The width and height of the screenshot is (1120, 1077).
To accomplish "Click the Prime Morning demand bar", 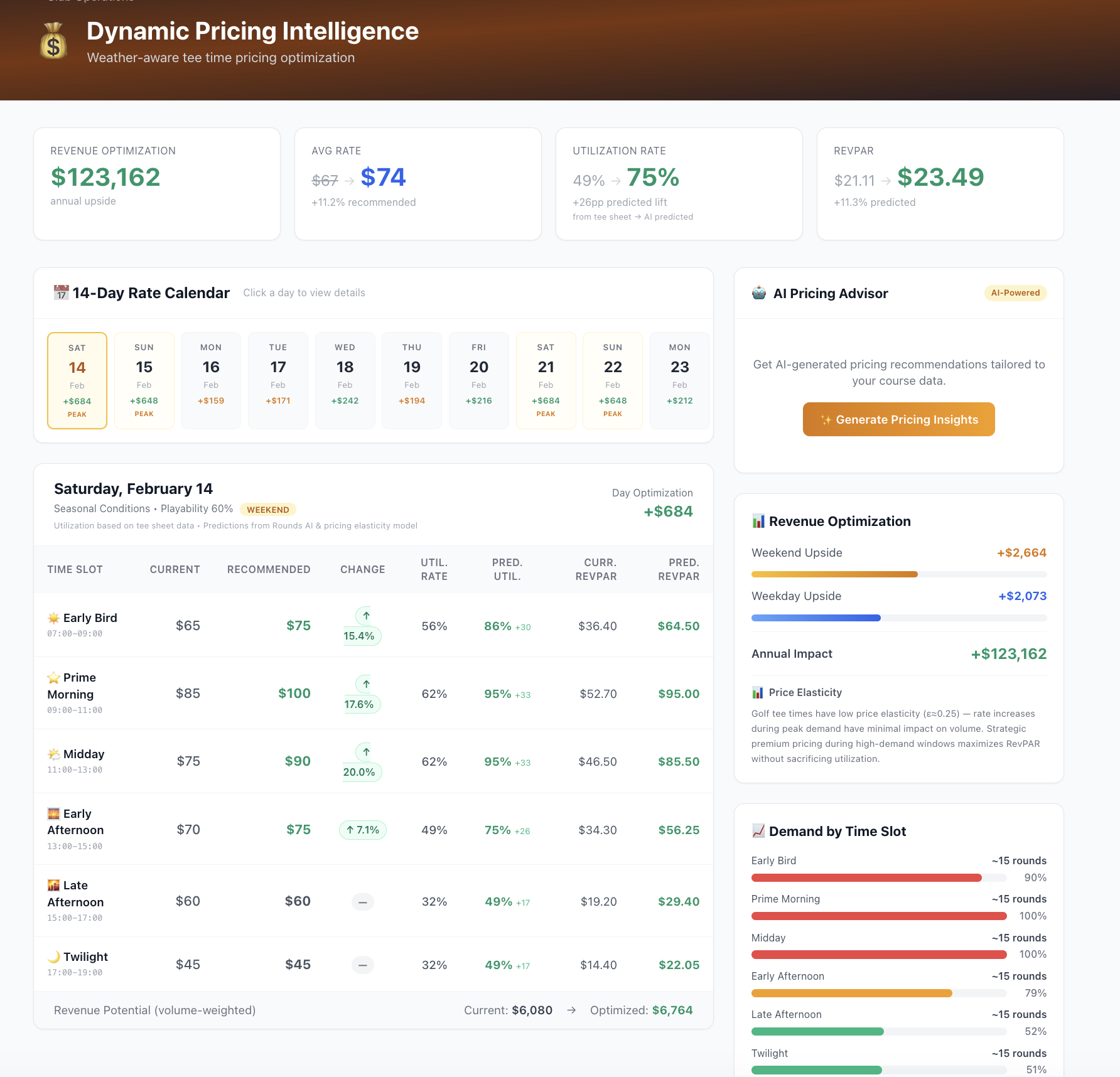I will (x=878, y=916).
